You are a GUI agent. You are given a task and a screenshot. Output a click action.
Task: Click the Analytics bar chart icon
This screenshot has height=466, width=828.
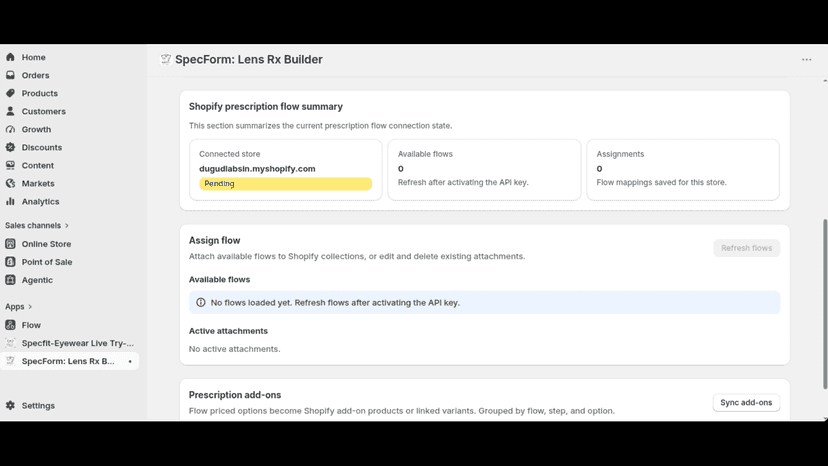(10, 201)
